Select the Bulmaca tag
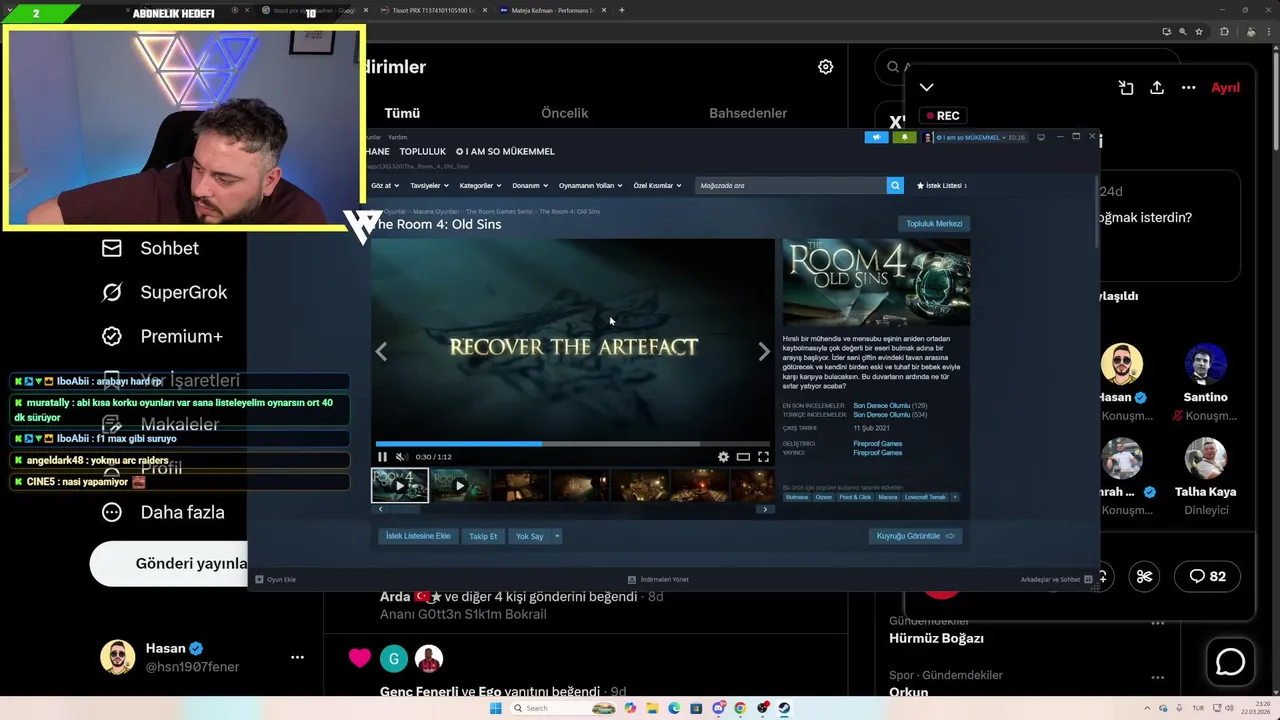This screenshot has height=720, width=1280. click(x=797, y=497)
